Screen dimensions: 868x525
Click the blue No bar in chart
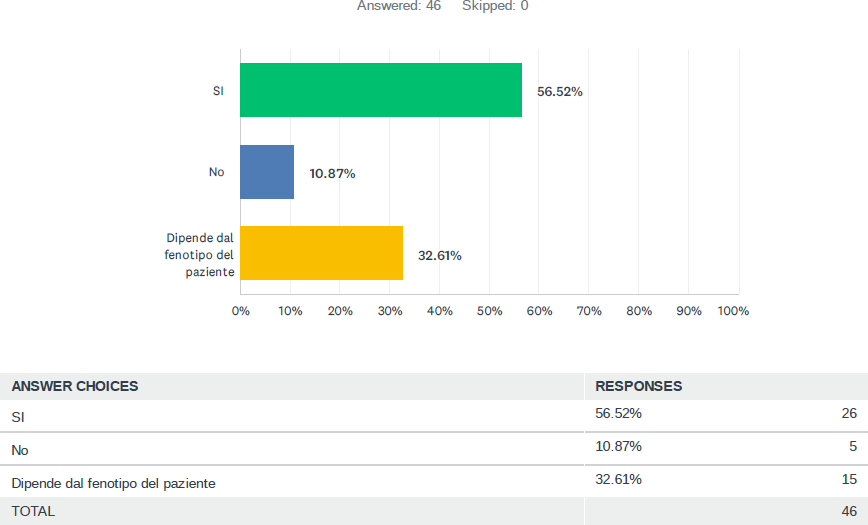[267, 172]
